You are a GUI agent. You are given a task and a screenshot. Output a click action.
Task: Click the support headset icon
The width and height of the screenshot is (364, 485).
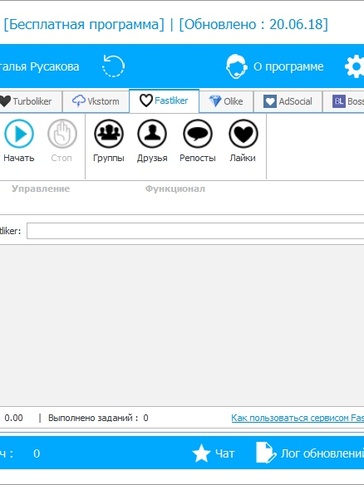pos(236,66)
